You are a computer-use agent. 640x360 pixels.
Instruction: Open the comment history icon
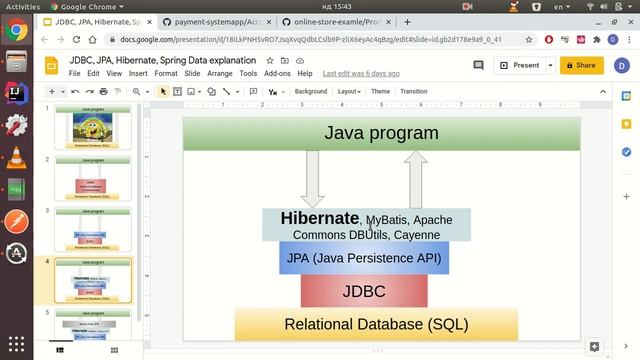478,65
